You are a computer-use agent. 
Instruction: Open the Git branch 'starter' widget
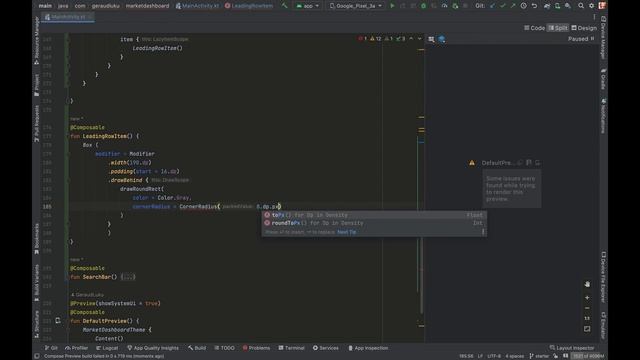539,356
